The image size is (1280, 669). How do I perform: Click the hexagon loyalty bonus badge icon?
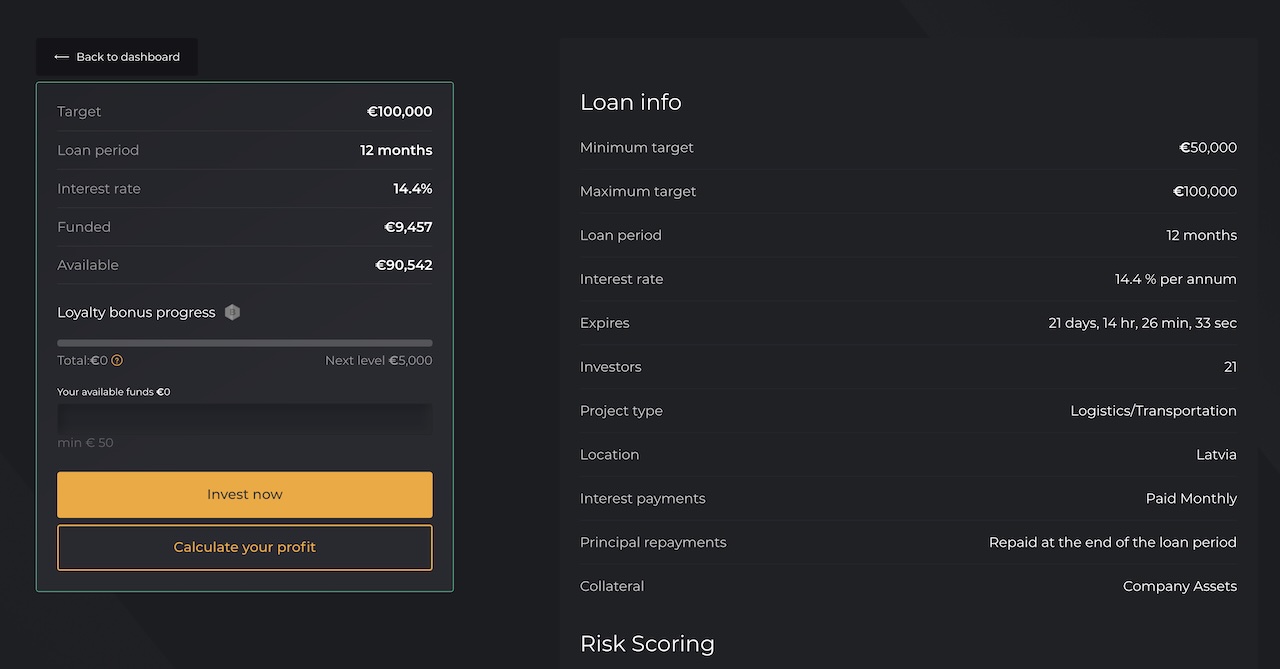(x=232, y=312)
